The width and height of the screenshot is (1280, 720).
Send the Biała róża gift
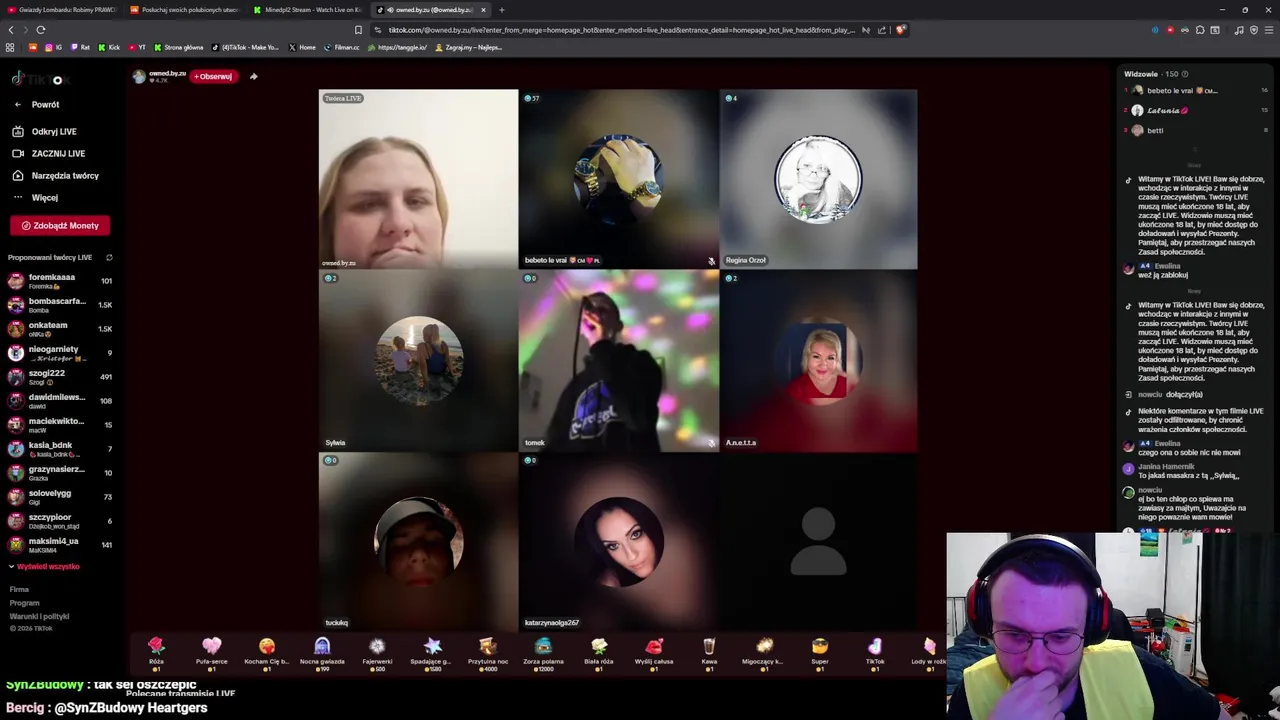[x=598, y=652]
